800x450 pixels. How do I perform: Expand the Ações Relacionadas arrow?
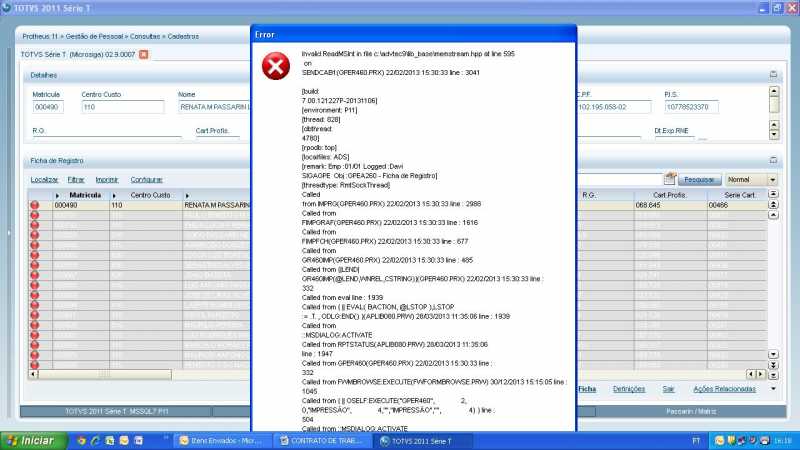tap(773, 389)
